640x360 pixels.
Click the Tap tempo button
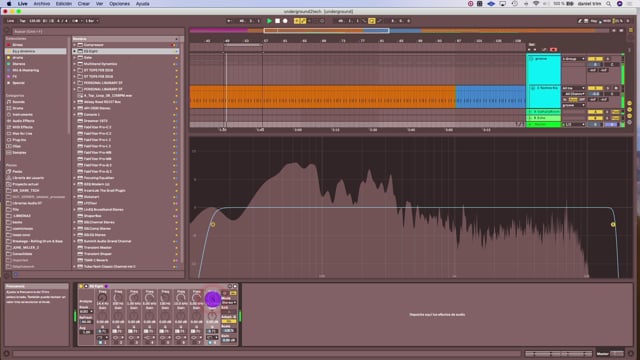pyautogui.click(x=22, y=21)
